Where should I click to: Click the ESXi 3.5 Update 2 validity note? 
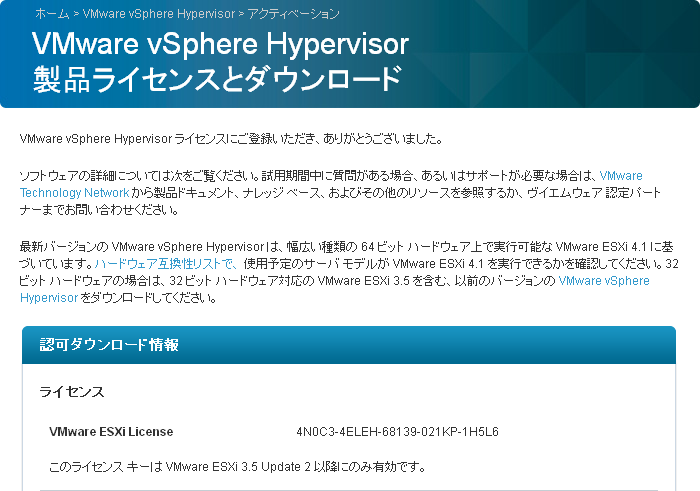[x=238, y=466]
